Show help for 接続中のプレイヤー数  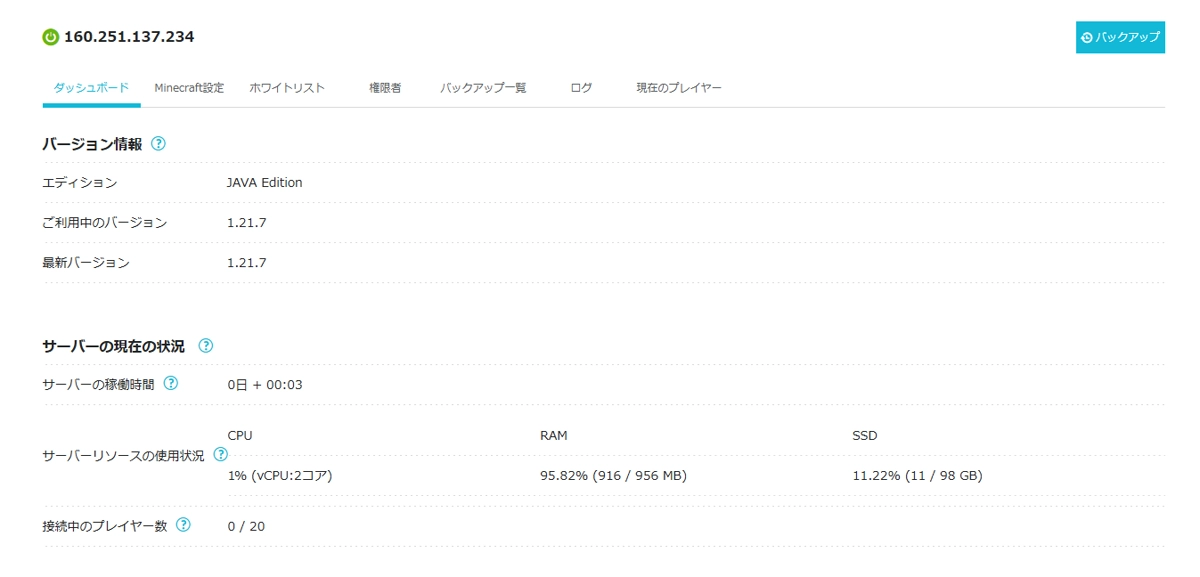(183, 525)
